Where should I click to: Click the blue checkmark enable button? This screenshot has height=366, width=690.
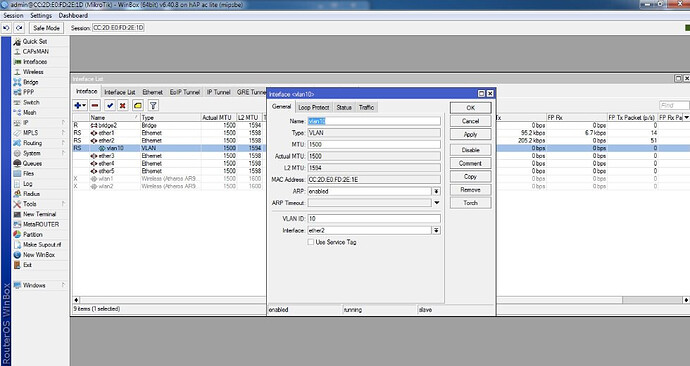(110, 106)
